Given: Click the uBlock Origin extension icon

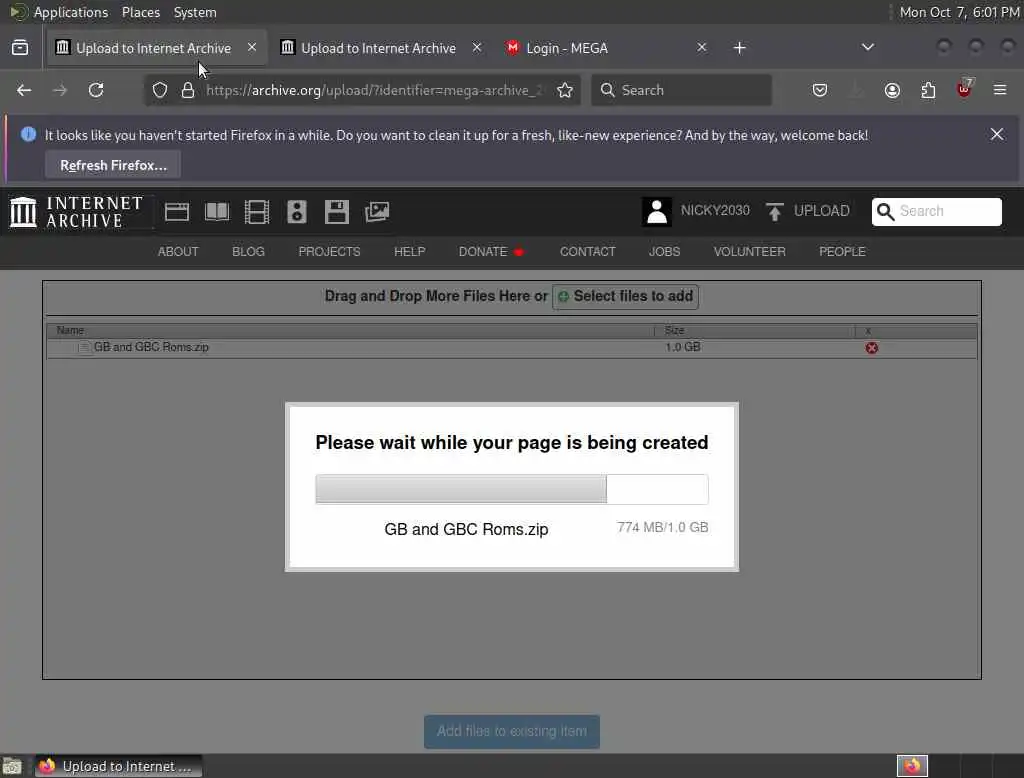Looking at the screenshot, I should coord(965,89).
